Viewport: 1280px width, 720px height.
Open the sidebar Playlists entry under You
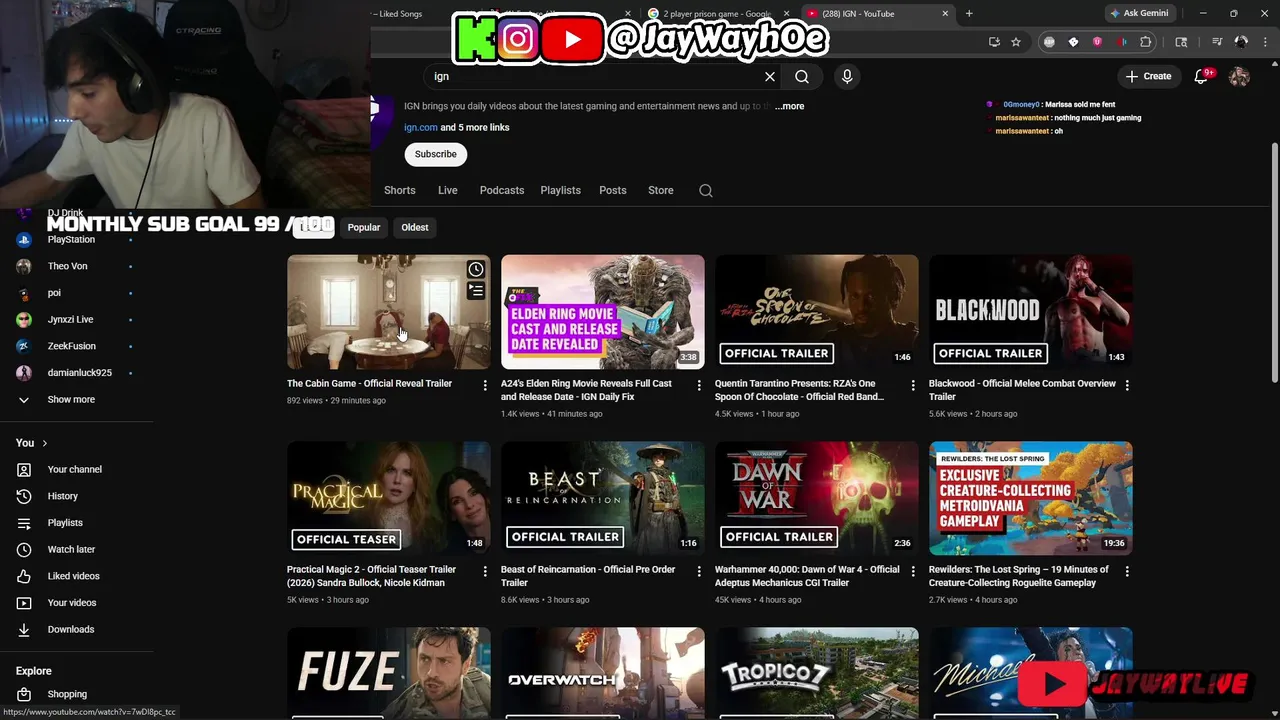[x=65, y=523]
